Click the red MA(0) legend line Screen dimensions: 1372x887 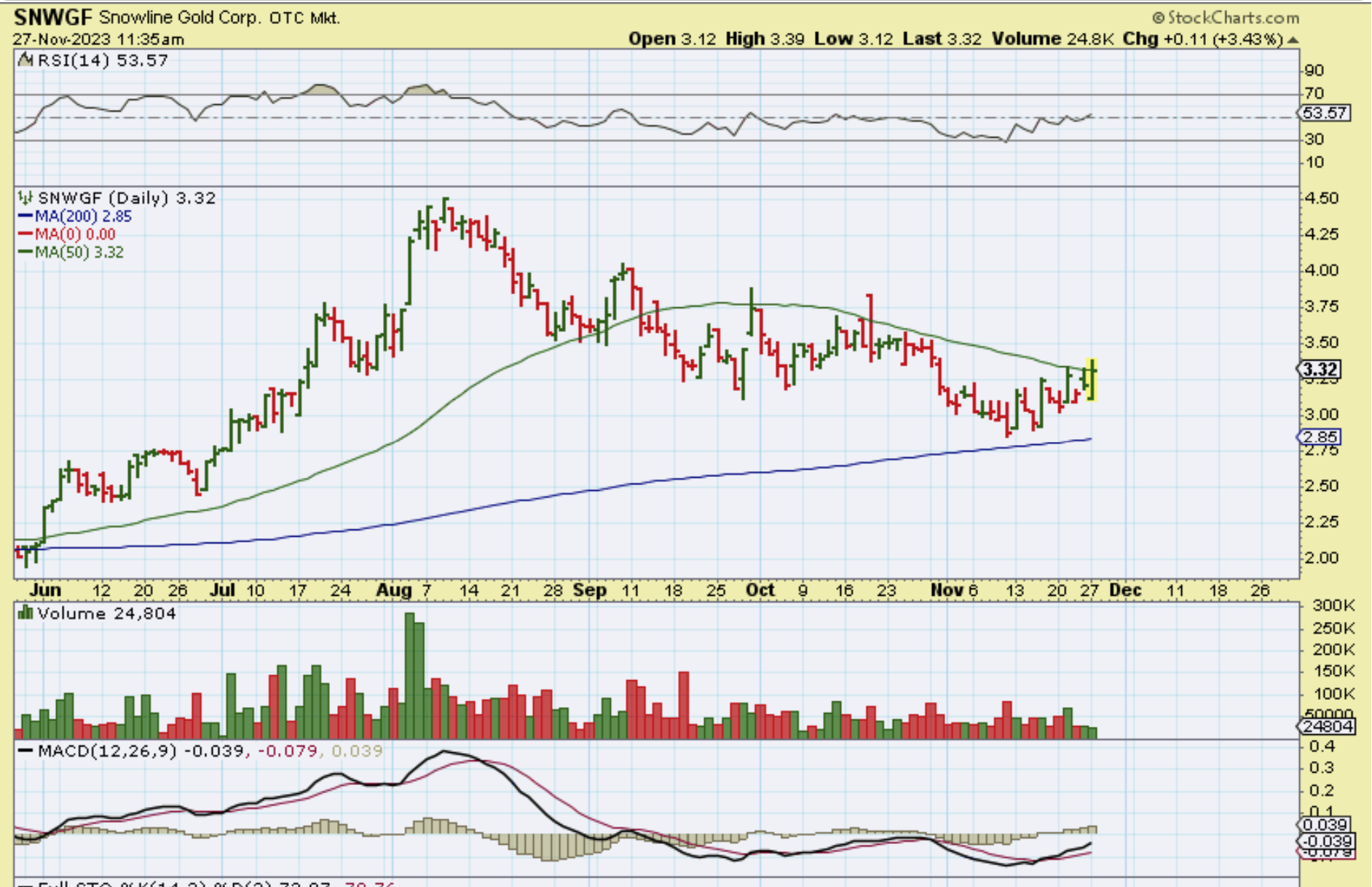(x=25, y=234)
